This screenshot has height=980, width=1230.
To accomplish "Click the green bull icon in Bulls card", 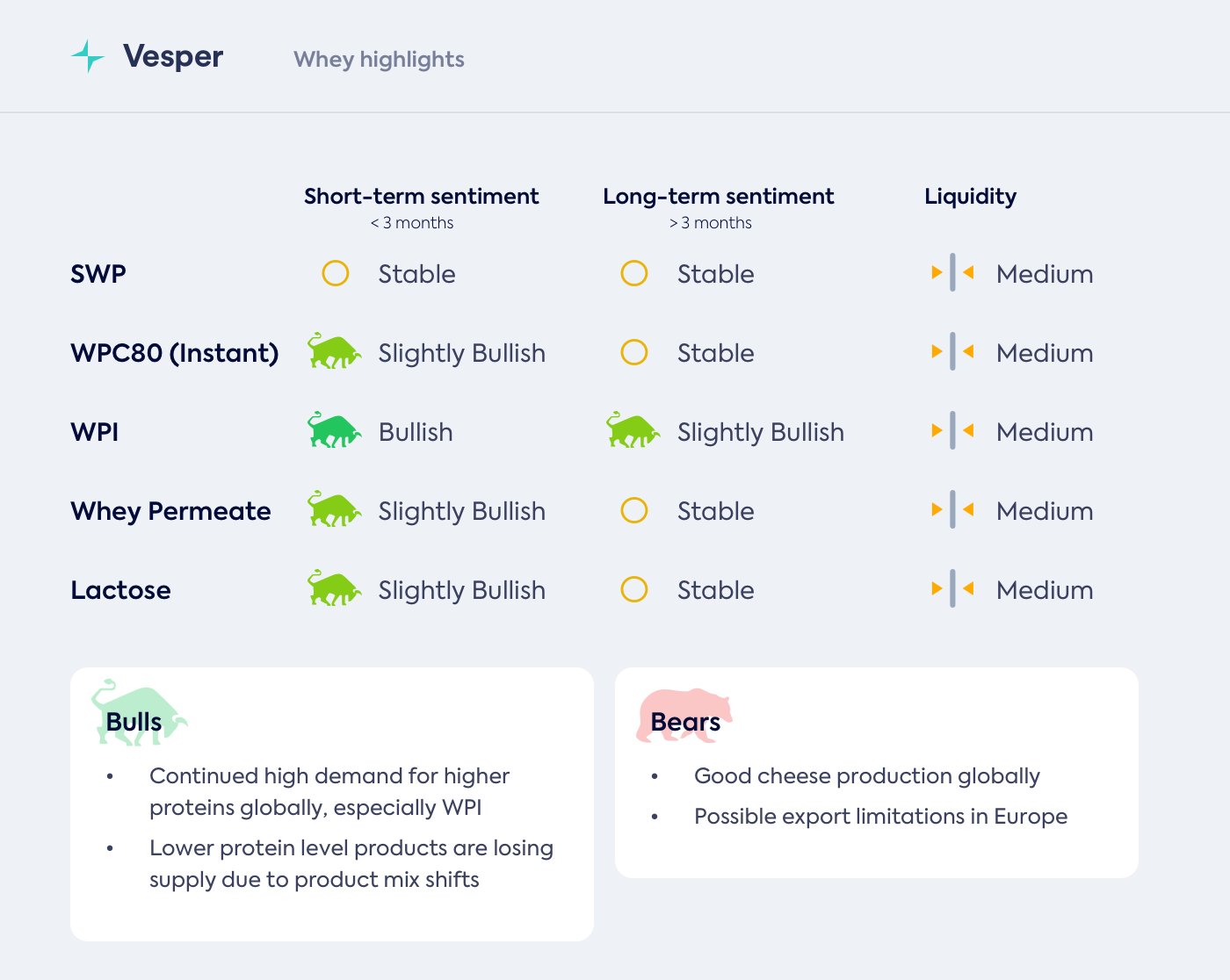I will pyautogui.click(x=138, y=713).
